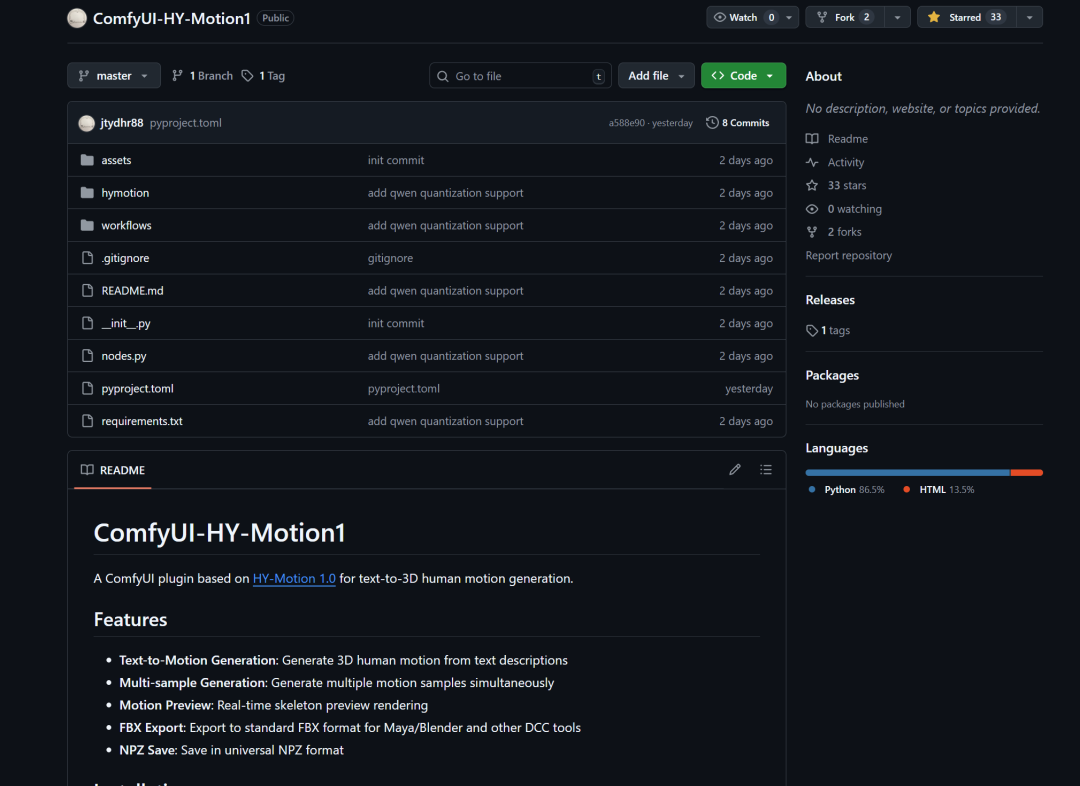Screen dimensions: 1080x786
Task: Open the README outline list icon
Action: pyautogui.click(x=766, y=470)
